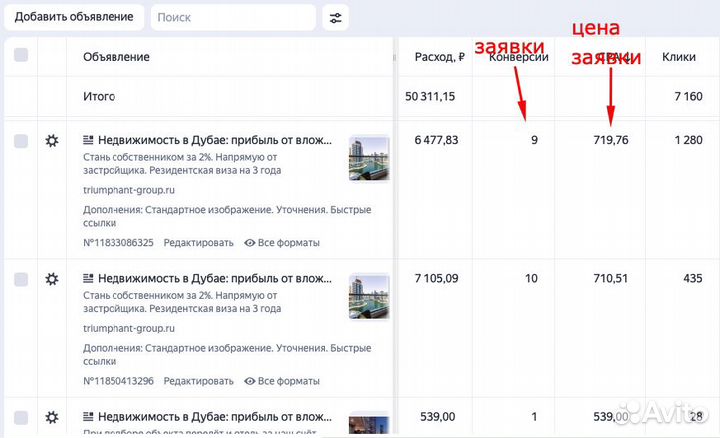720x438 pixels.
Task: Open gear settings for ad №11850413296
Action: pyautogui.click(x=52, y=279)
